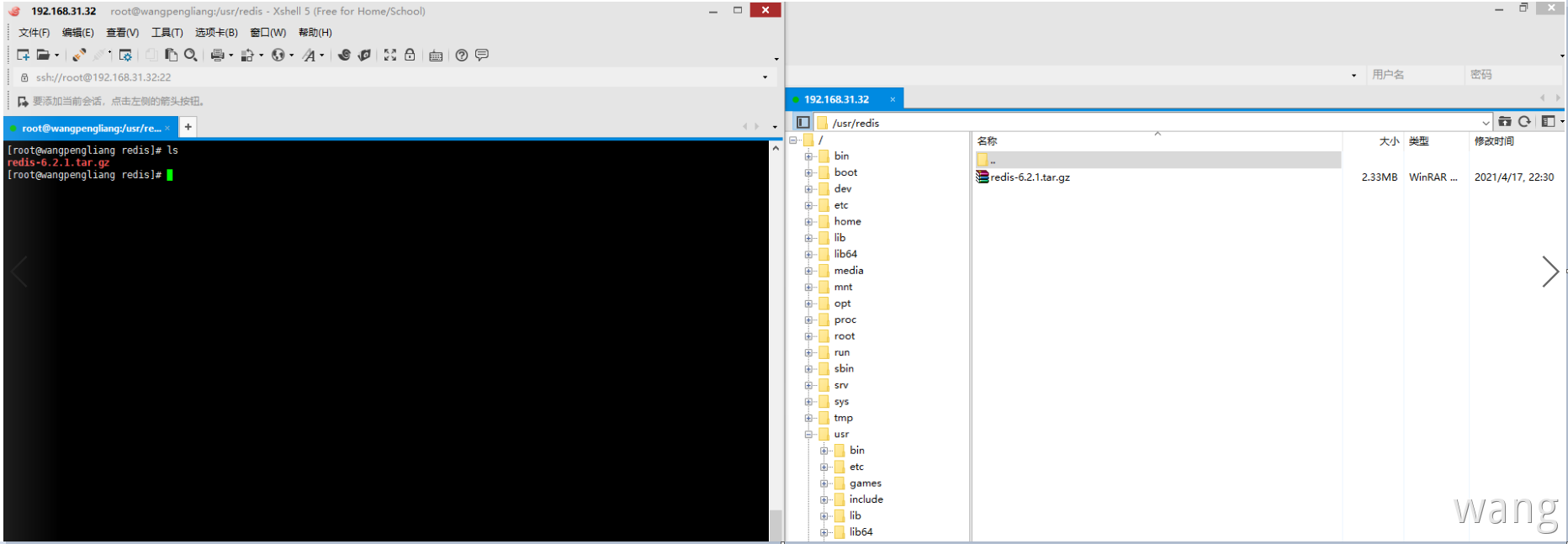Expand the home folder tree node
Image resolution: width=1568 pixels, height=544 pixels.
(808, 222)
